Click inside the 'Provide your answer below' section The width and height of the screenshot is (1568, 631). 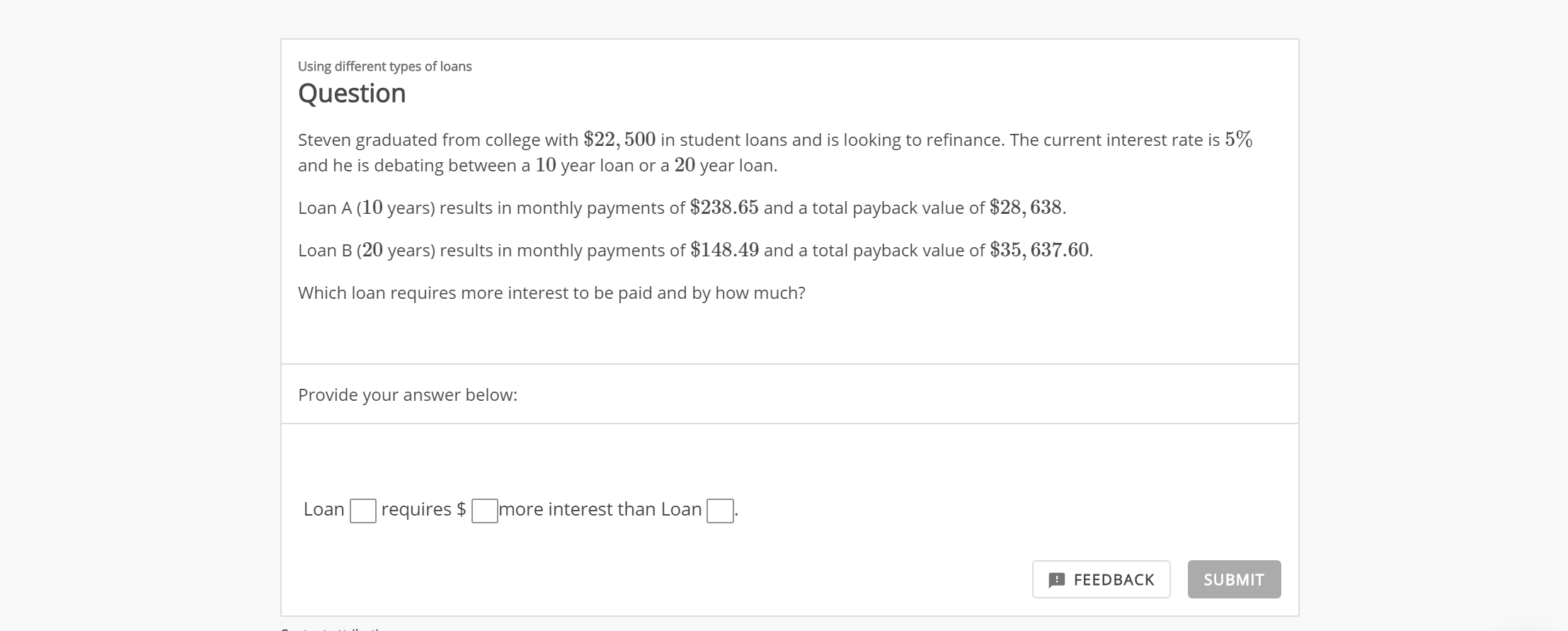(x=408, y=394)
